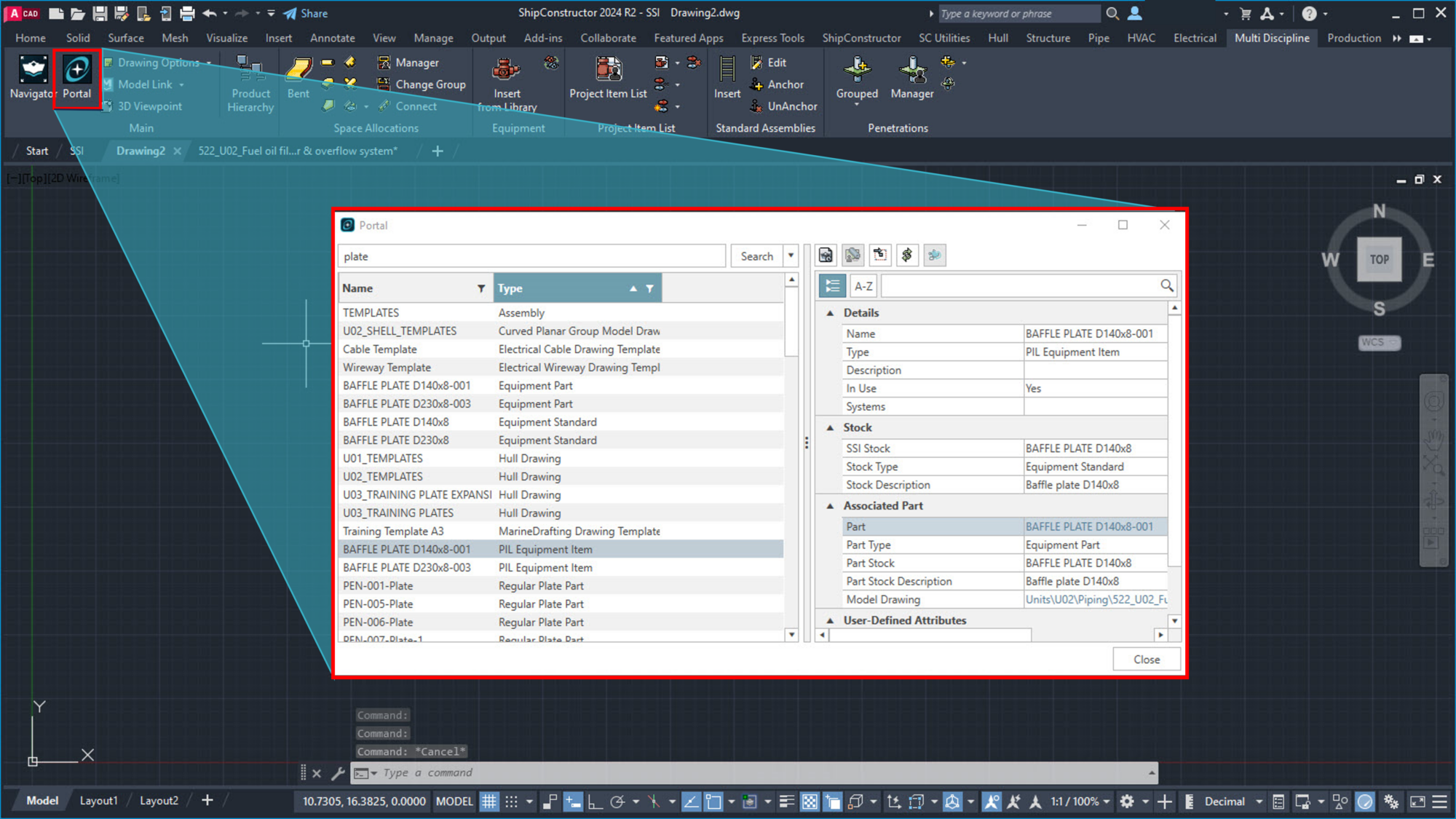This screenshot has height=819, width=1456.
Task: Click Insert from Library
Action: pyautogui.click(x=507, y=80)
